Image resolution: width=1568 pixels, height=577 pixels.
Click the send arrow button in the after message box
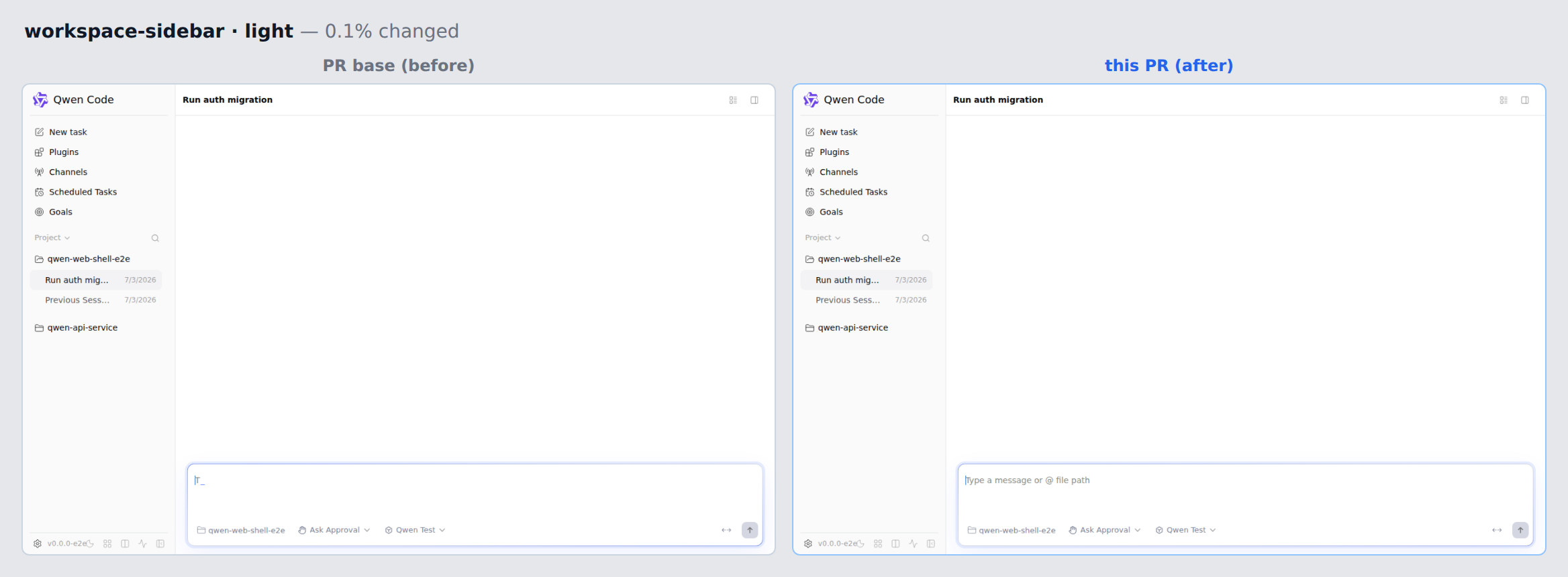click(1520, 530)
